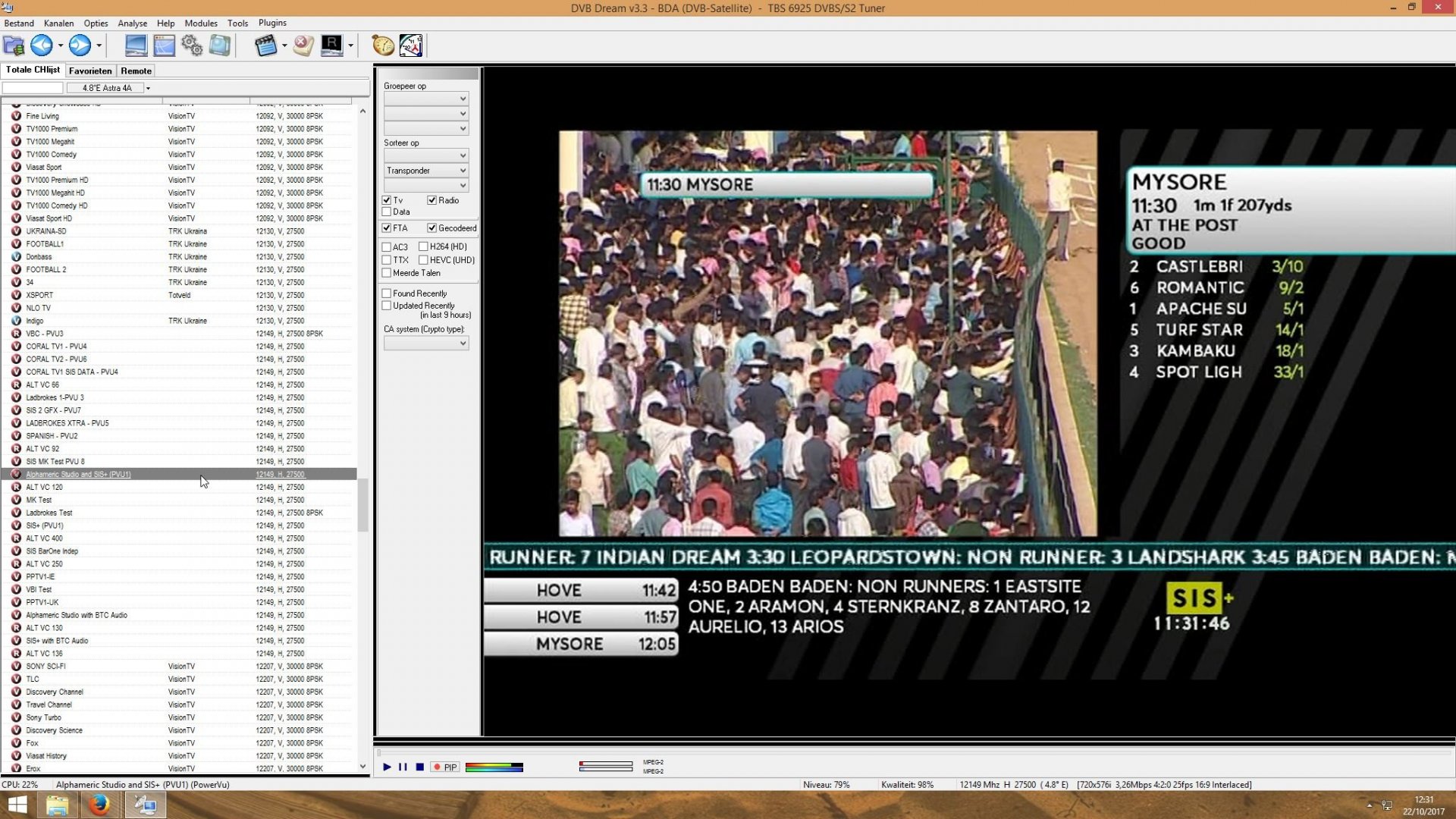Pause playback with the pause button
Viewport: 1456px width, 819px height.
click(403, 767)
